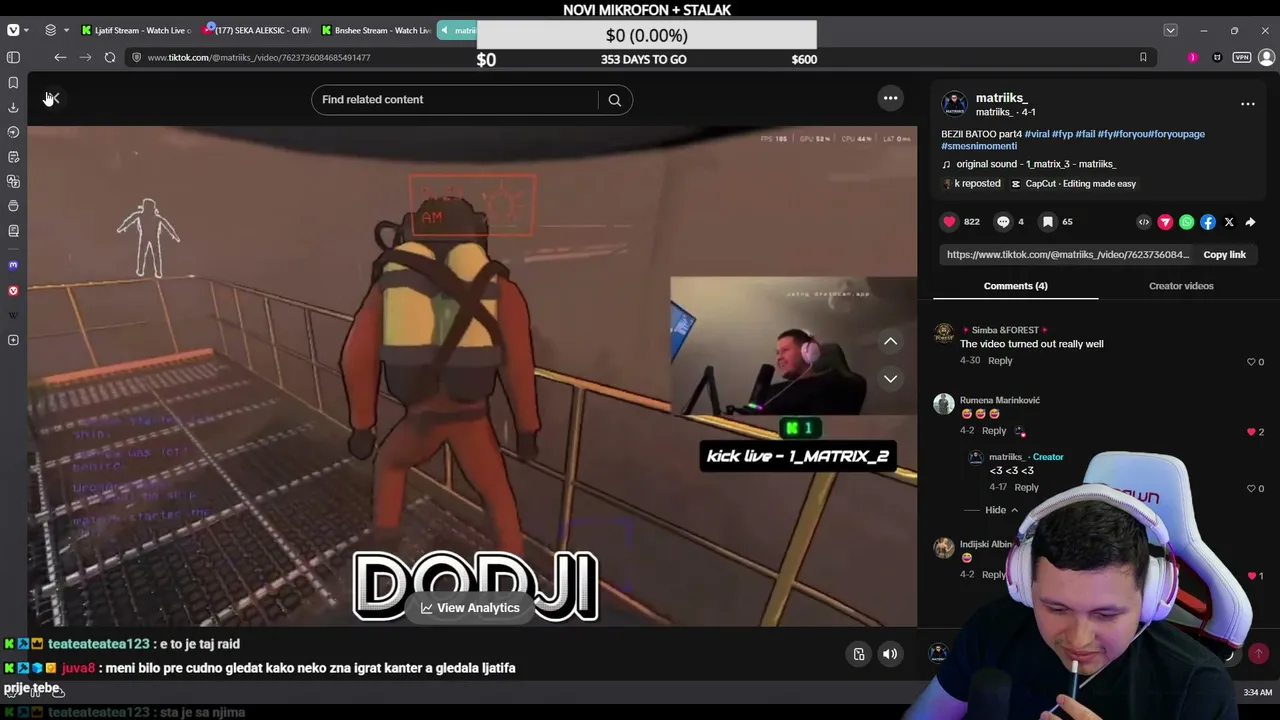Viewport: 1280px width, 720px height.
Task: Open the #fail hashtag
Action: point(1085,134)
